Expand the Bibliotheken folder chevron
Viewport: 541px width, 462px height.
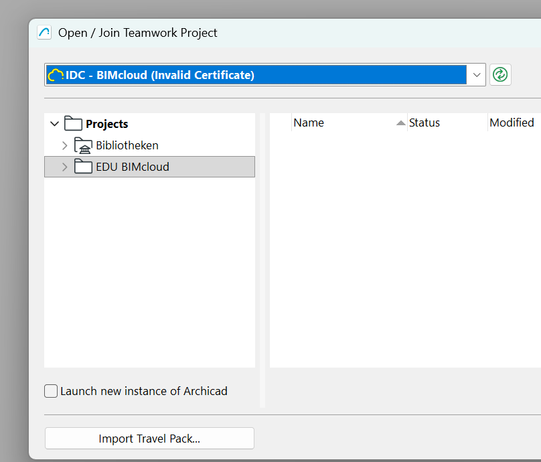pos(65,146)
